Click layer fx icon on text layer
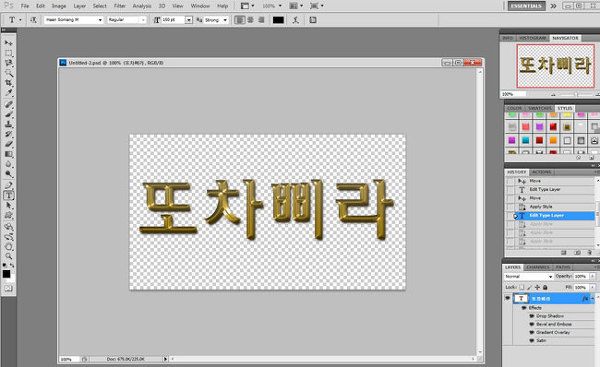This screenshot has width=600, height=367. click(x=585, y=298)
